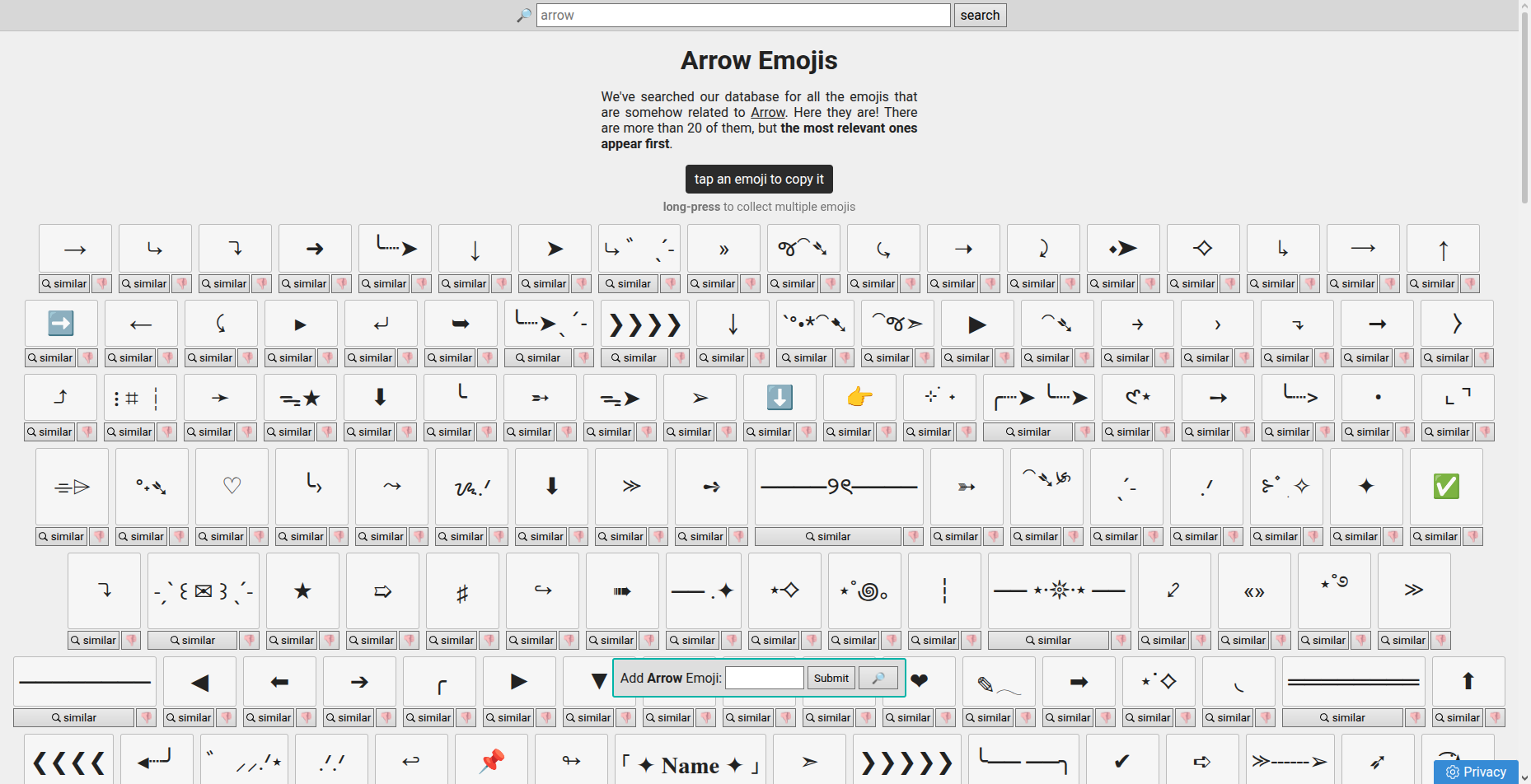Image resolution: width=1531 pixels, height=784 pixels.
Task: Copy the blue down-arrow square emoji
Action: click(780, 397)
